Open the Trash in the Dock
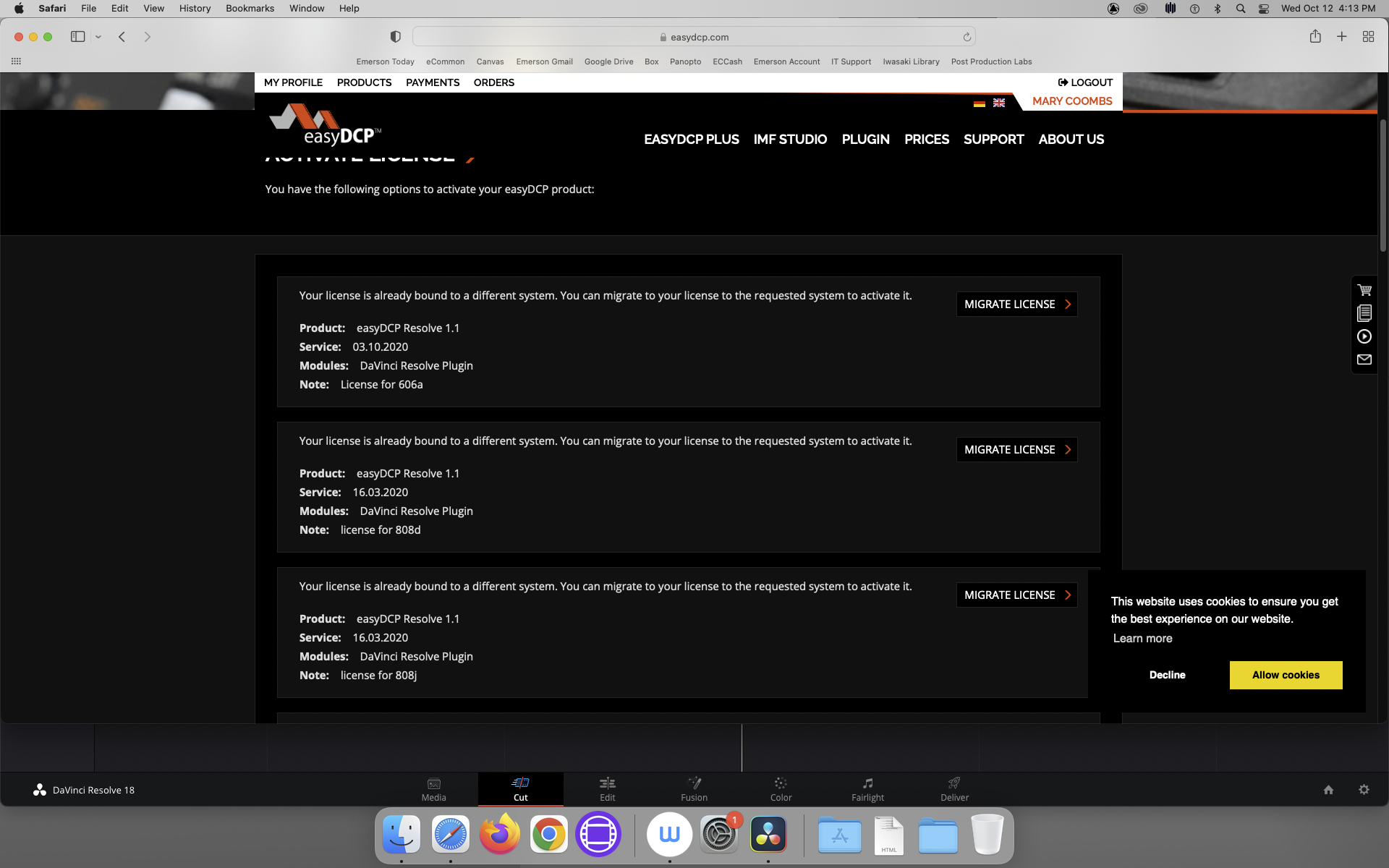Viewport: 1389px width, 868px height. pyautogui.click(x=987, y=835)
